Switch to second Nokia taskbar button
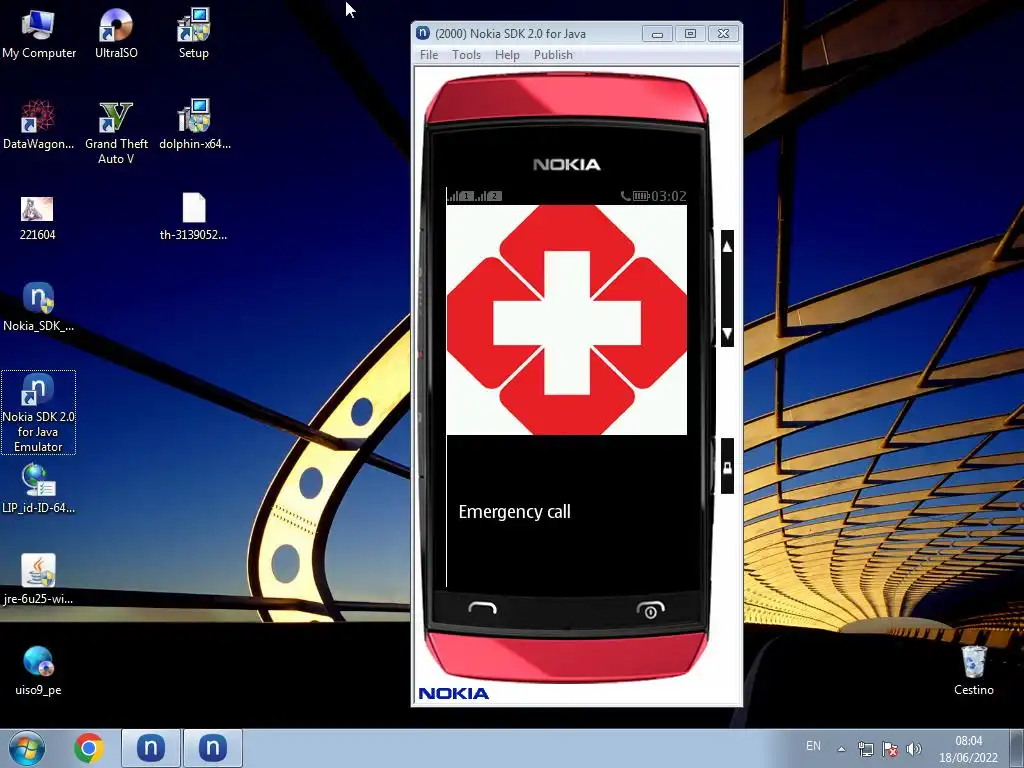This screenshot has height=768, width=1024. coord(212,748)
